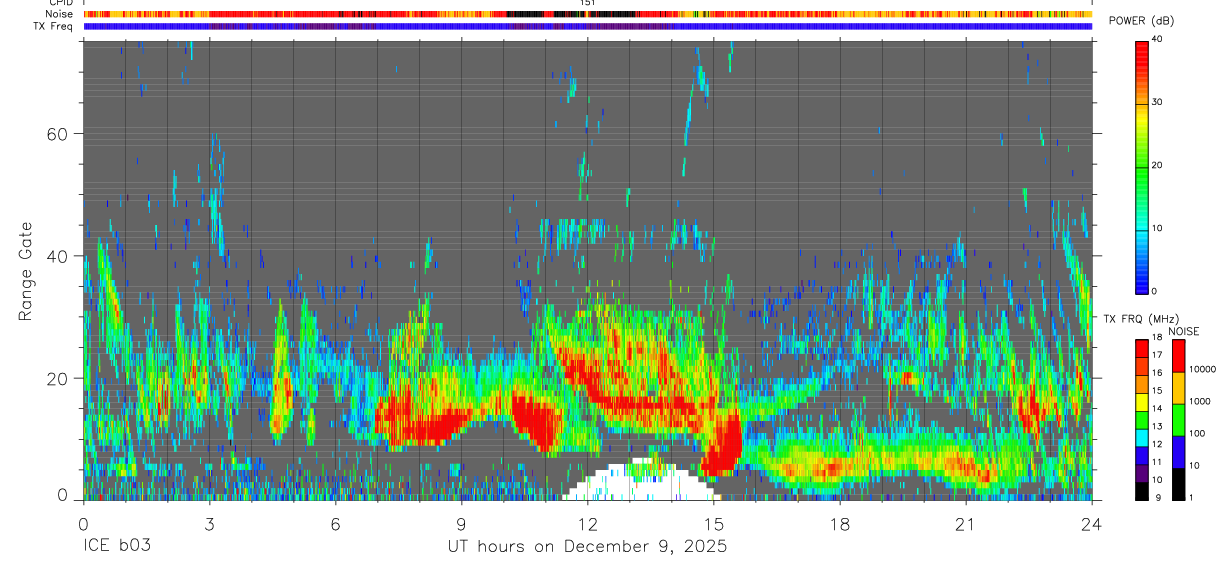Image resolution: width=1228 pixels, height=567 pixels.
Task: Click the TX Freq strip row label
Action: (x=54, y=26)
